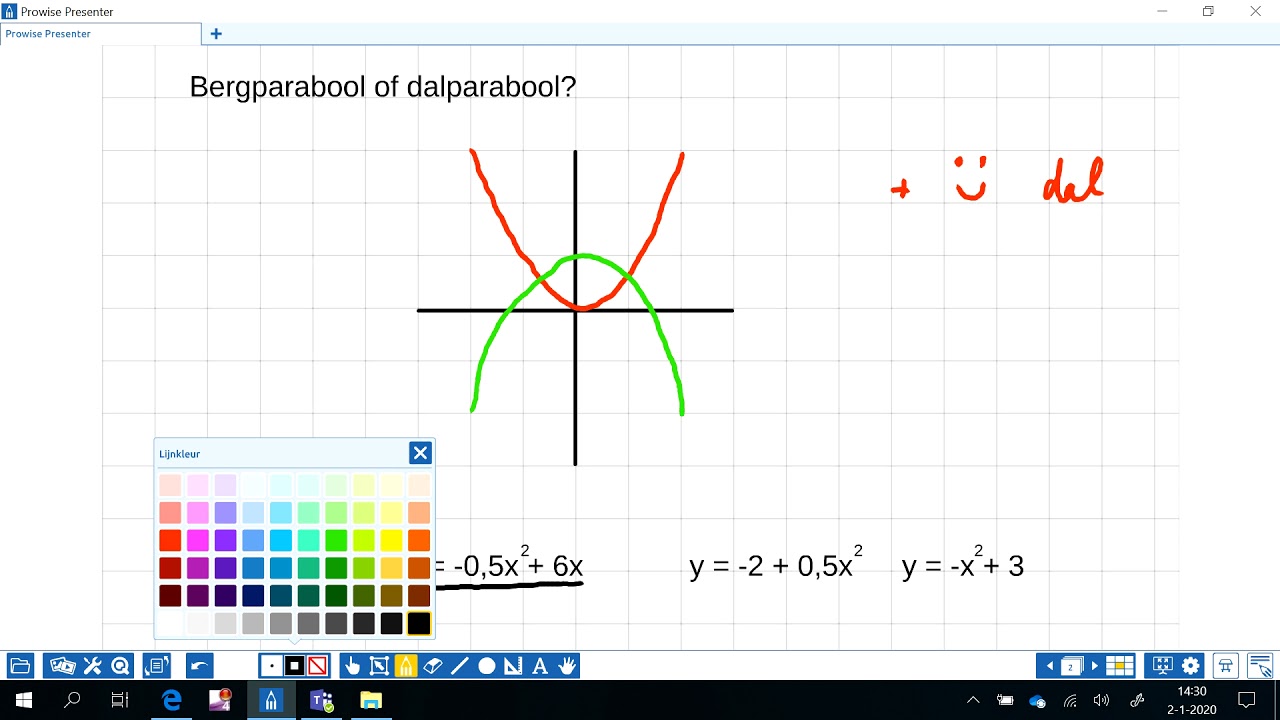The height and width of the screenshot is (720, 1280).
Task: Go to the previous page arrow
Action: pos(1049,666)
